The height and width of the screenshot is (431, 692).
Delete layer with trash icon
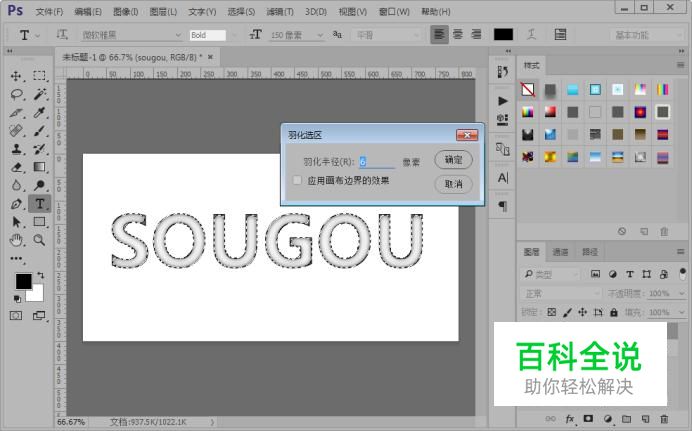click(x=664, y=419)
